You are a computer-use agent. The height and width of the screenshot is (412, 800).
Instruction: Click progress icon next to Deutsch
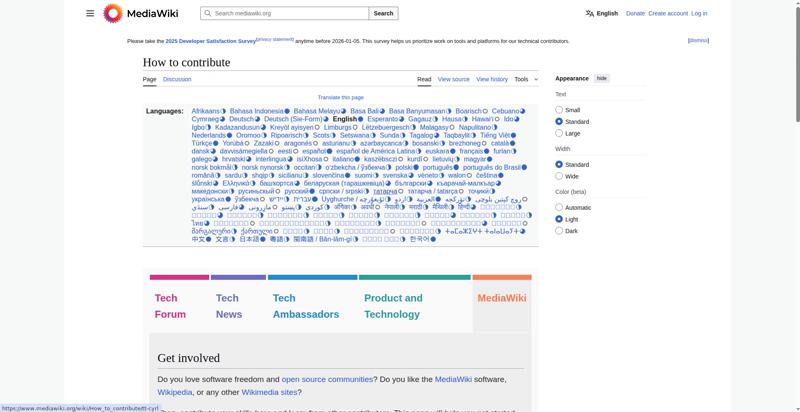tap(259, 119)
